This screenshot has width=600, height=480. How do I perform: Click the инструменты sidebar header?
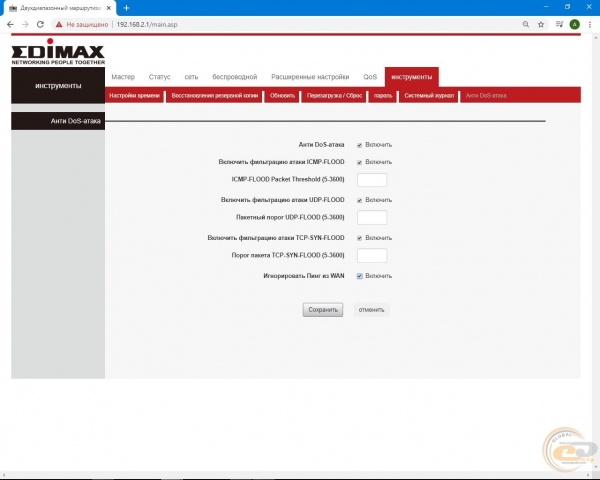coord(58,85)
